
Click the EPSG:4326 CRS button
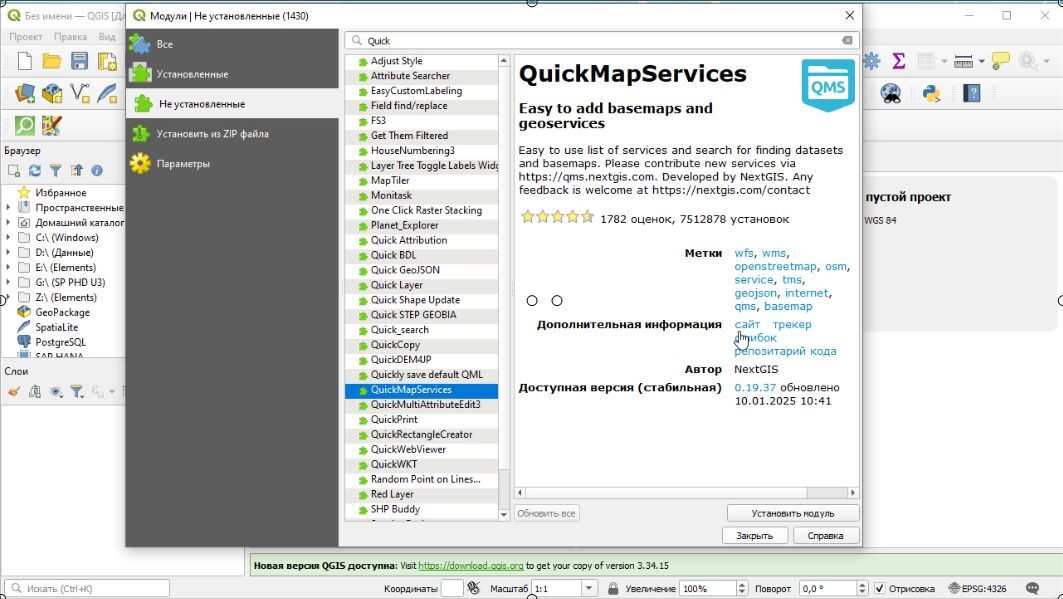978,589
